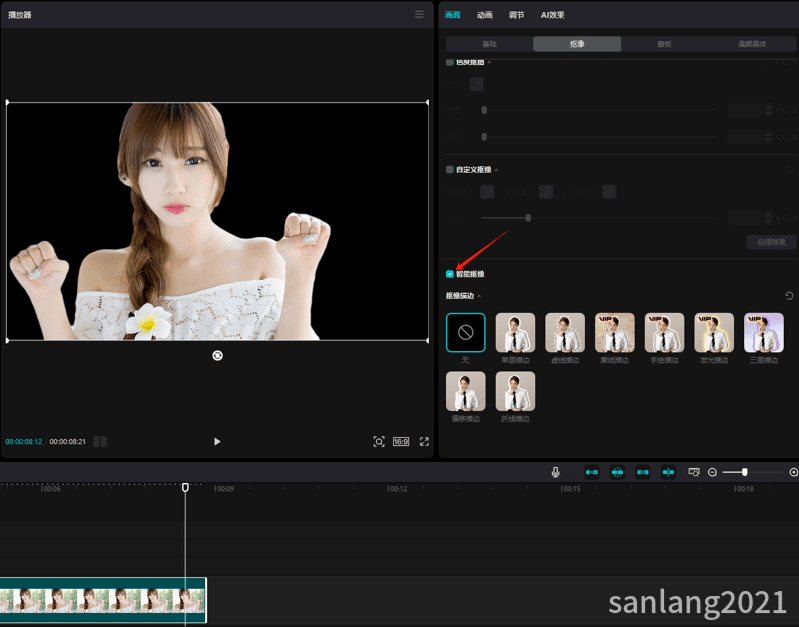Toggle clip linkage on timeline

click(643, 472)
